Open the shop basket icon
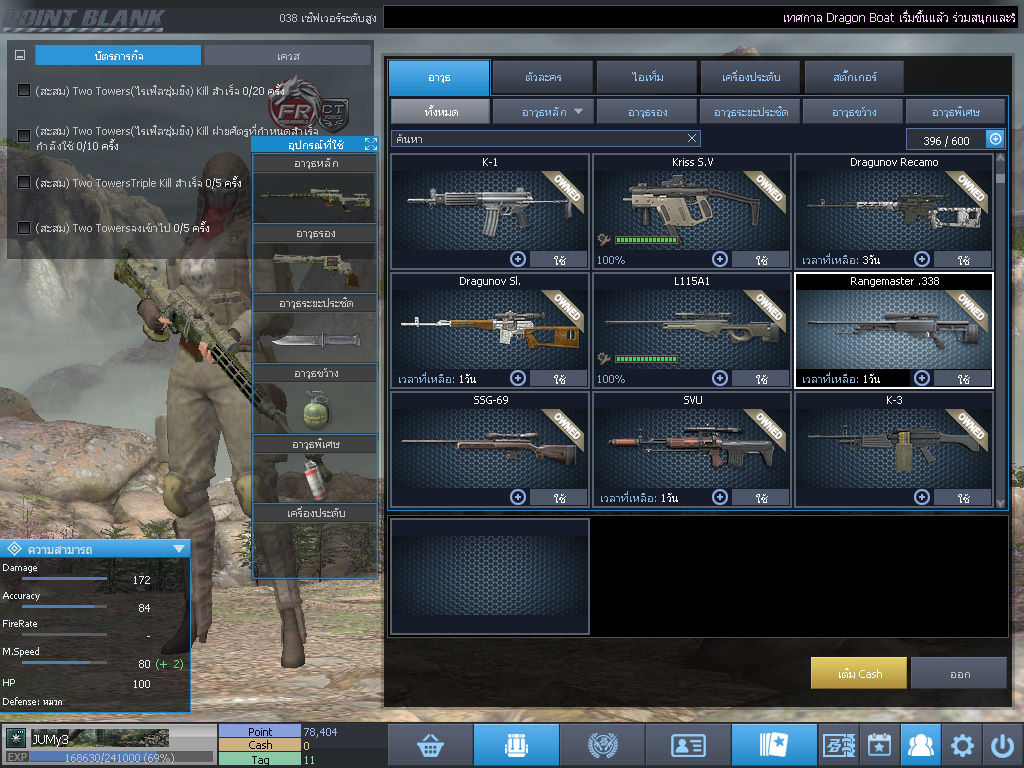Image resolution: width=1024 pixels, height=768 pixels. pyautogui.click(x=430, y=745)
